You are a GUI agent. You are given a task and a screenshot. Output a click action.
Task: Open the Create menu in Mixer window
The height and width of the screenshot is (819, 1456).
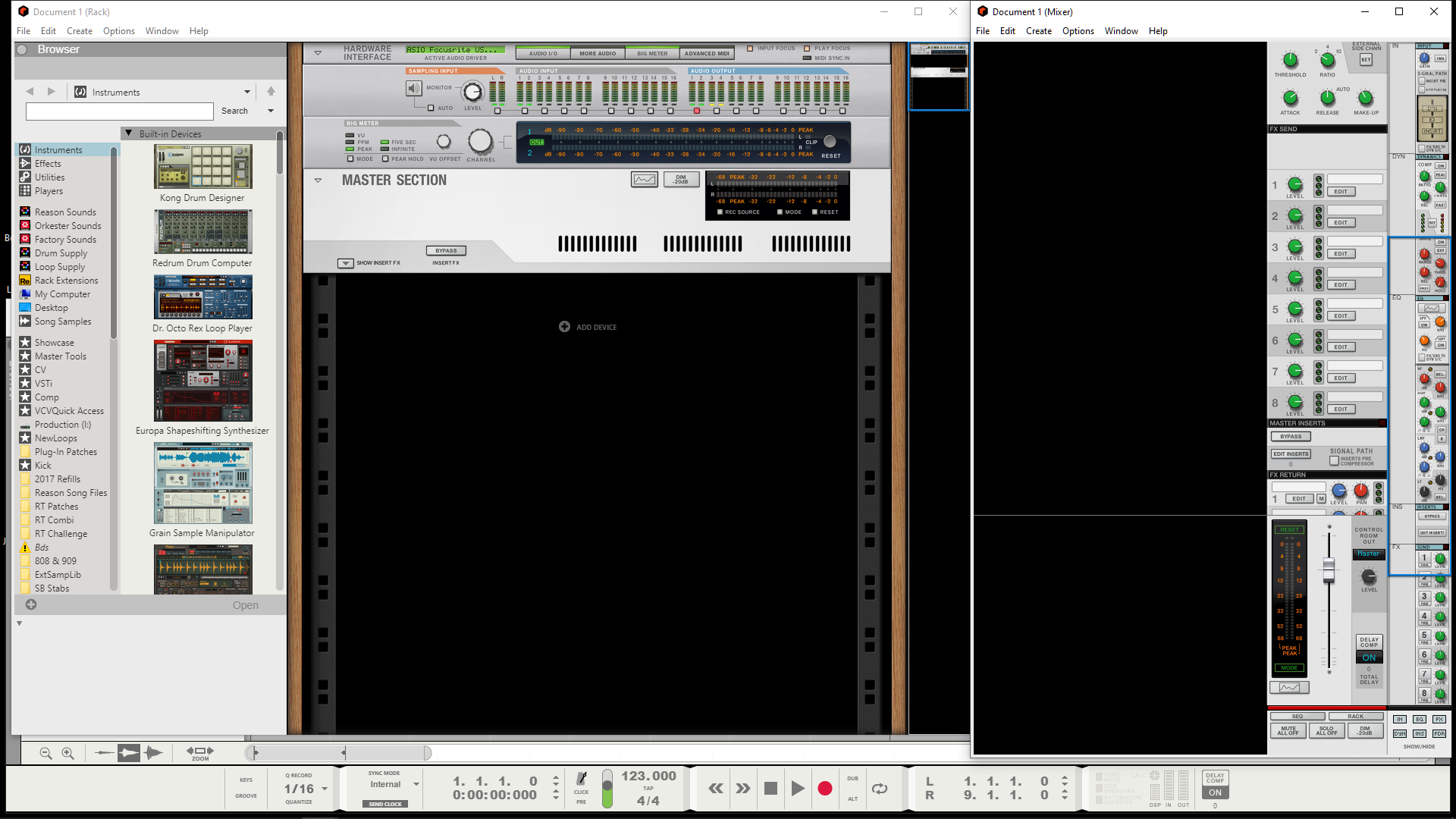coord(1038,30)
